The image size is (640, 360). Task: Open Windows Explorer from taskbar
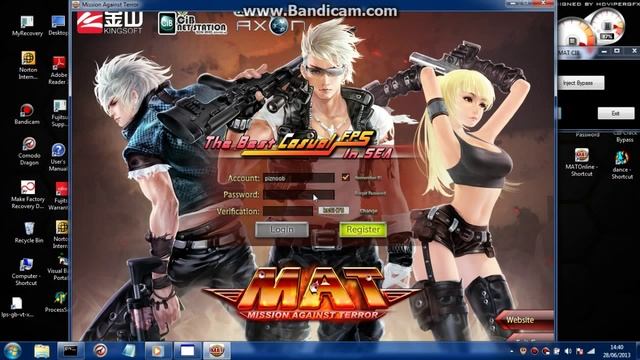42,351
